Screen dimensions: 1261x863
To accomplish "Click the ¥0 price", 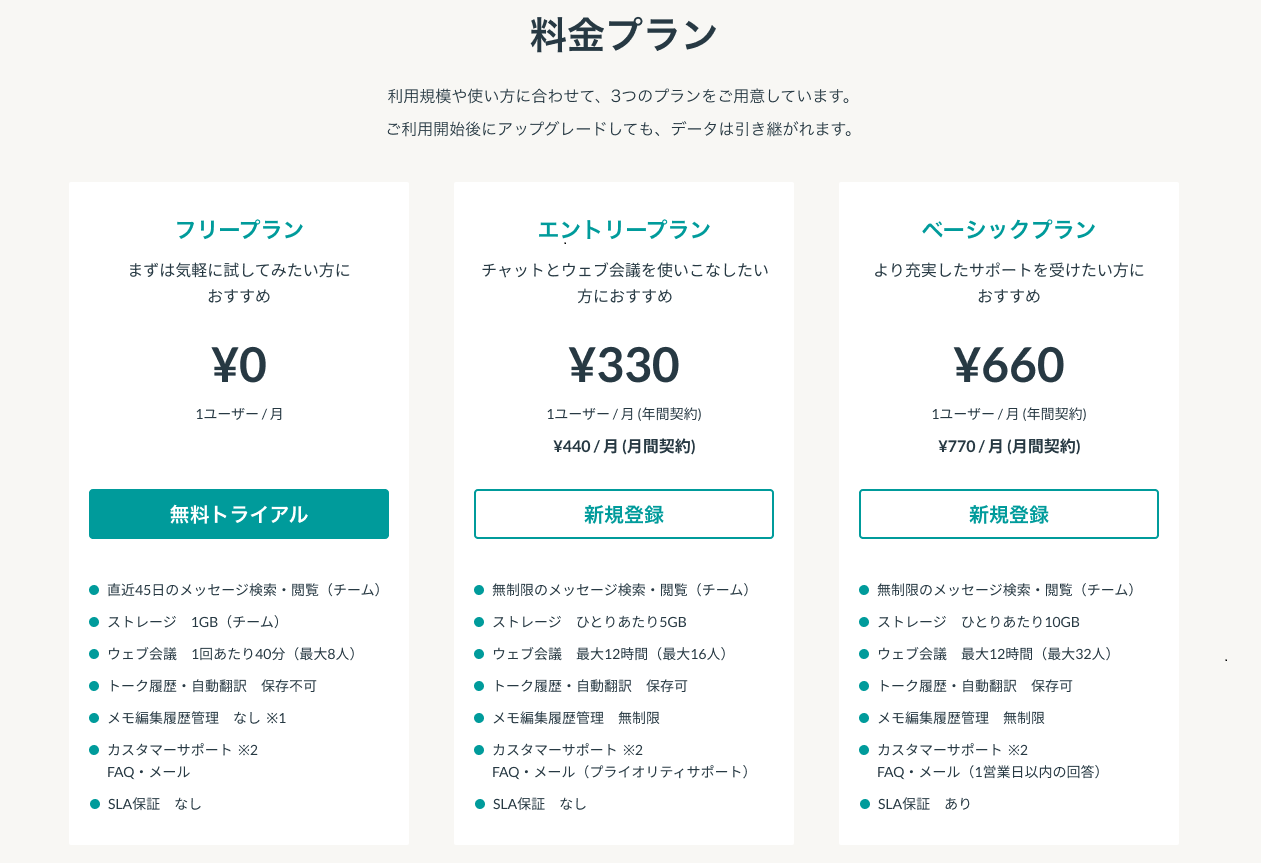I will (239, 365).
